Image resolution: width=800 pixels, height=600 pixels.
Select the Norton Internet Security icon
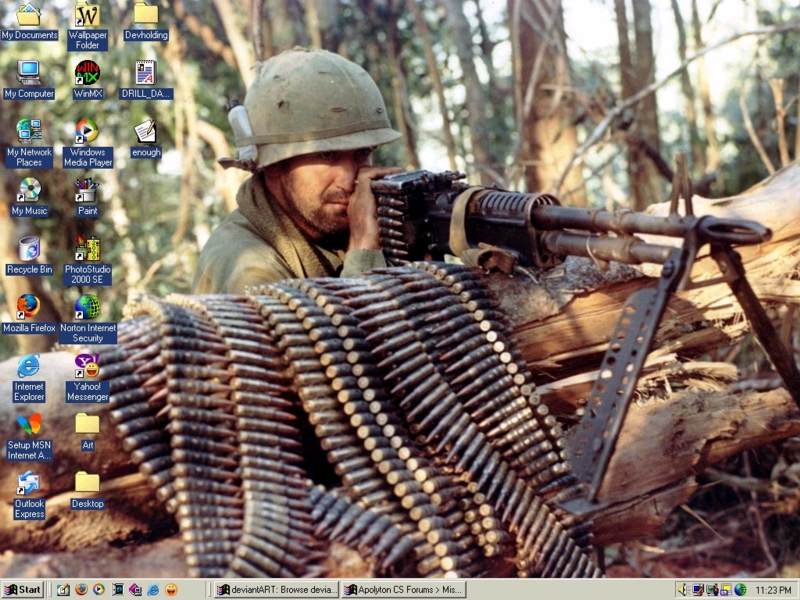[x=87, y=307]
